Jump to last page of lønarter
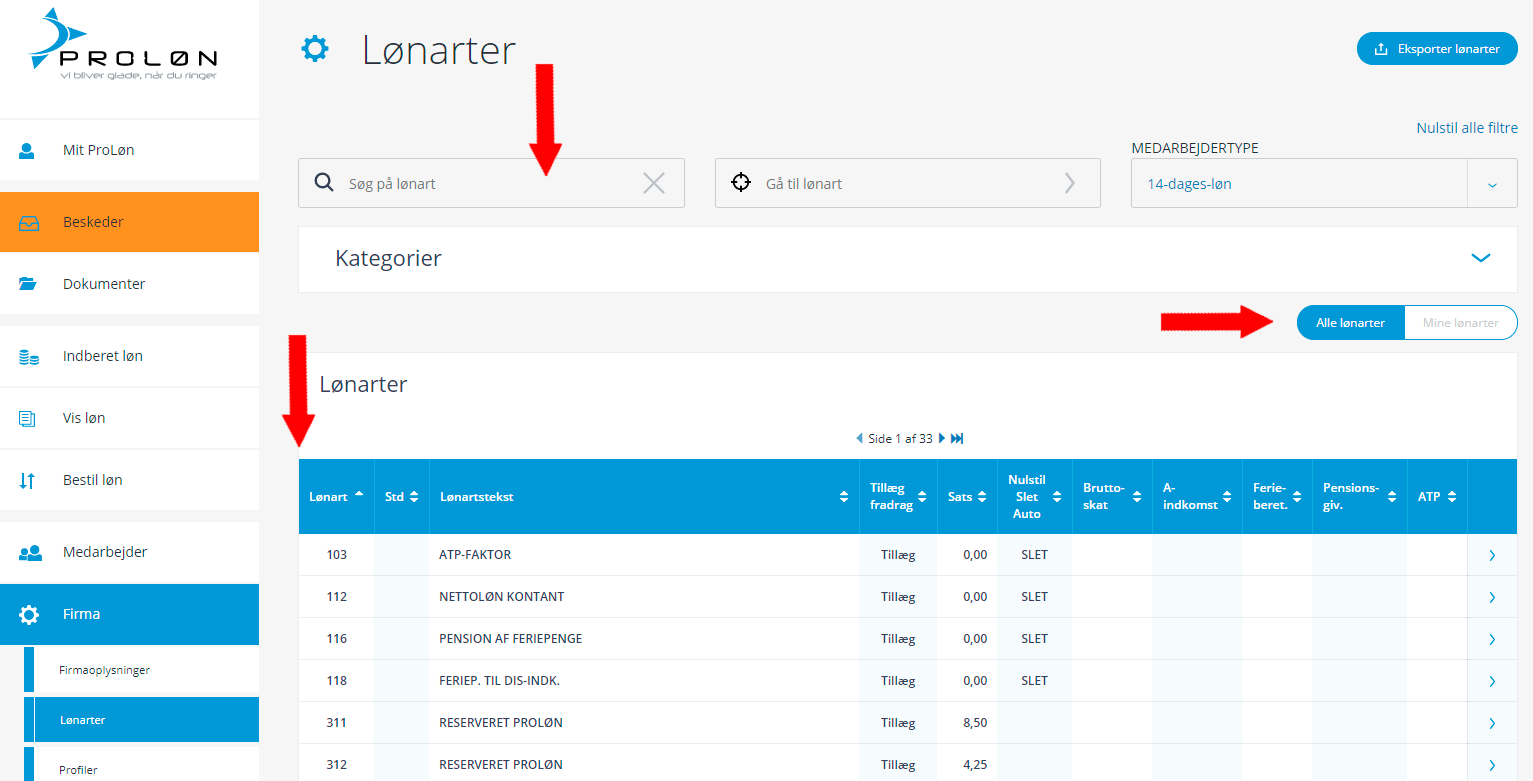The width and height of the screenshot is (1533, 781). point(957,439)
